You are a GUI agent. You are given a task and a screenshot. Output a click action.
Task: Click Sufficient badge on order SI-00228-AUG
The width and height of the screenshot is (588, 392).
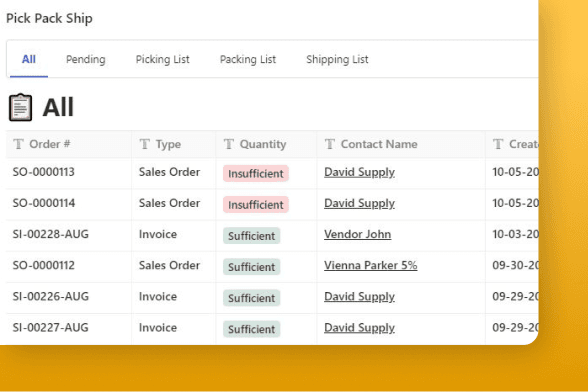(x=252, y=236)
